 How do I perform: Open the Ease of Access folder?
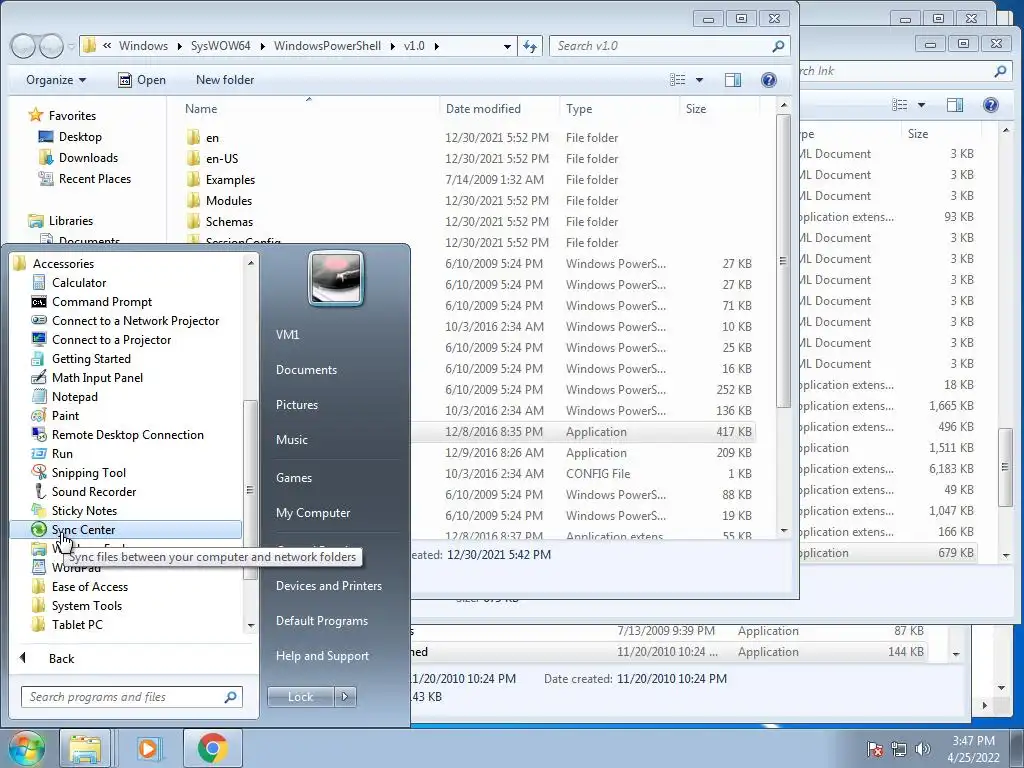tap(89, 586)
